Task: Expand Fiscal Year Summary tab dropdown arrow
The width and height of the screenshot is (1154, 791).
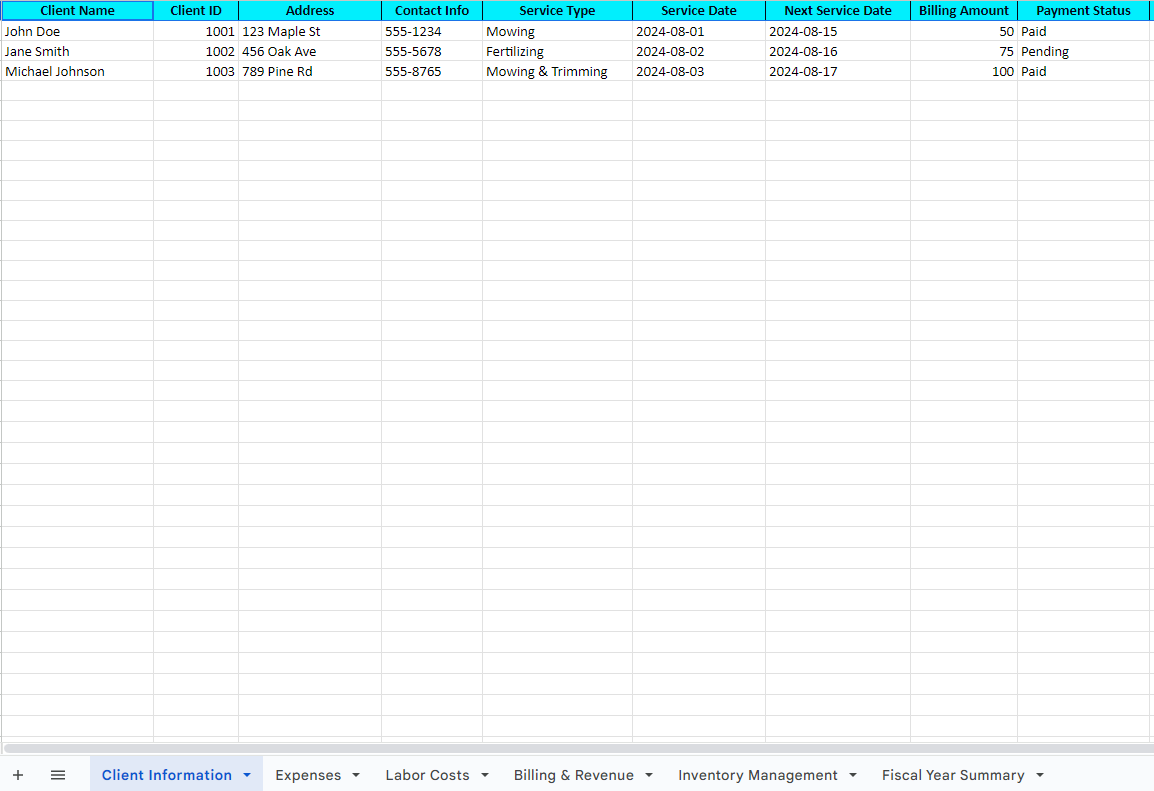Action: (1040, 776)
